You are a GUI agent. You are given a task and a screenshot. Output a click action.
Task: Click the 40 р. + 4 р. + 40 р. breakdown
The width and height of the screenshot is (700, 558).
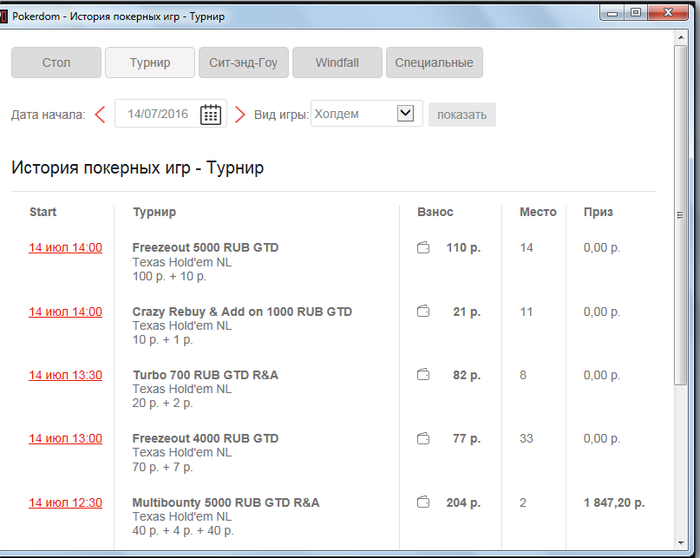click(x=183, y=531)
